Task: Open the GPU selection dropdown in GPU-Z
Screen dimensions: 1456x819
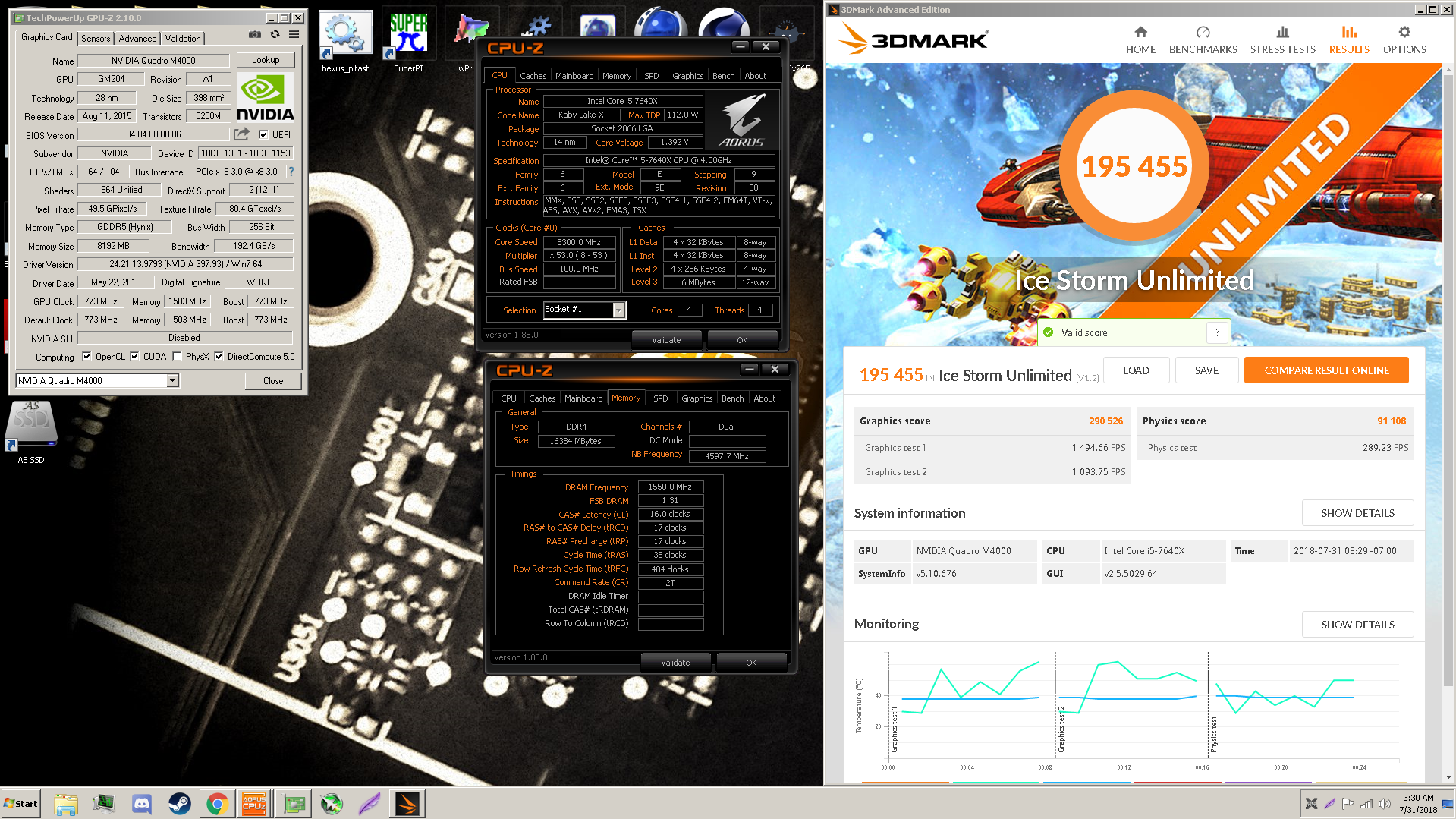Action: click(x=173, y=381)
